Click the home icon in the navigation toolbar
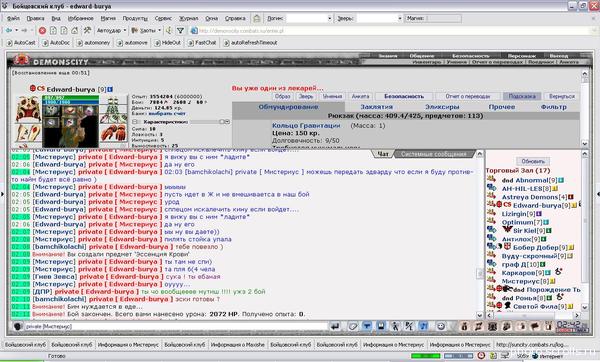Image resolution: width=600 pixels, height=362 pixels. (75, 31)
